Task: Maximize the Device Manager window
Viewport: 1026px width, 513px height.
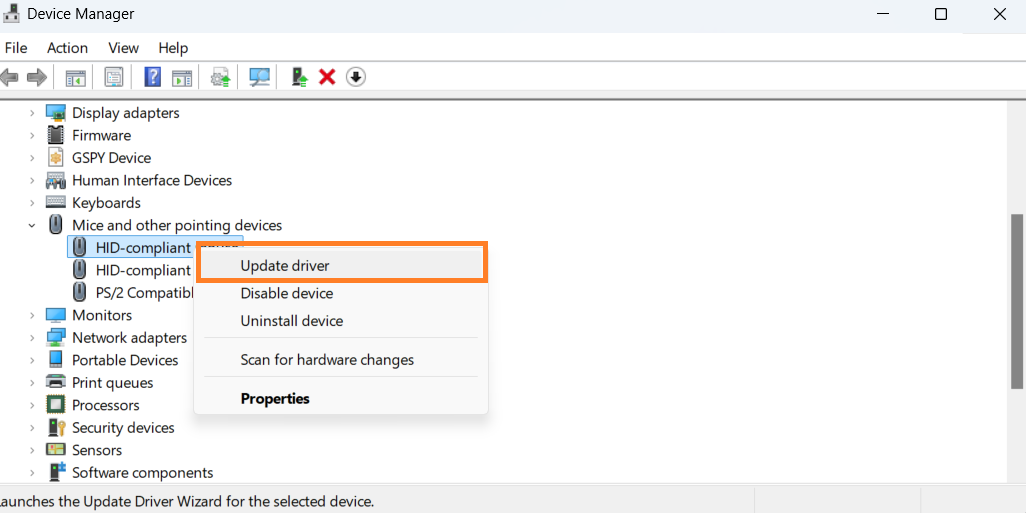Action: (x=941, y=14)
